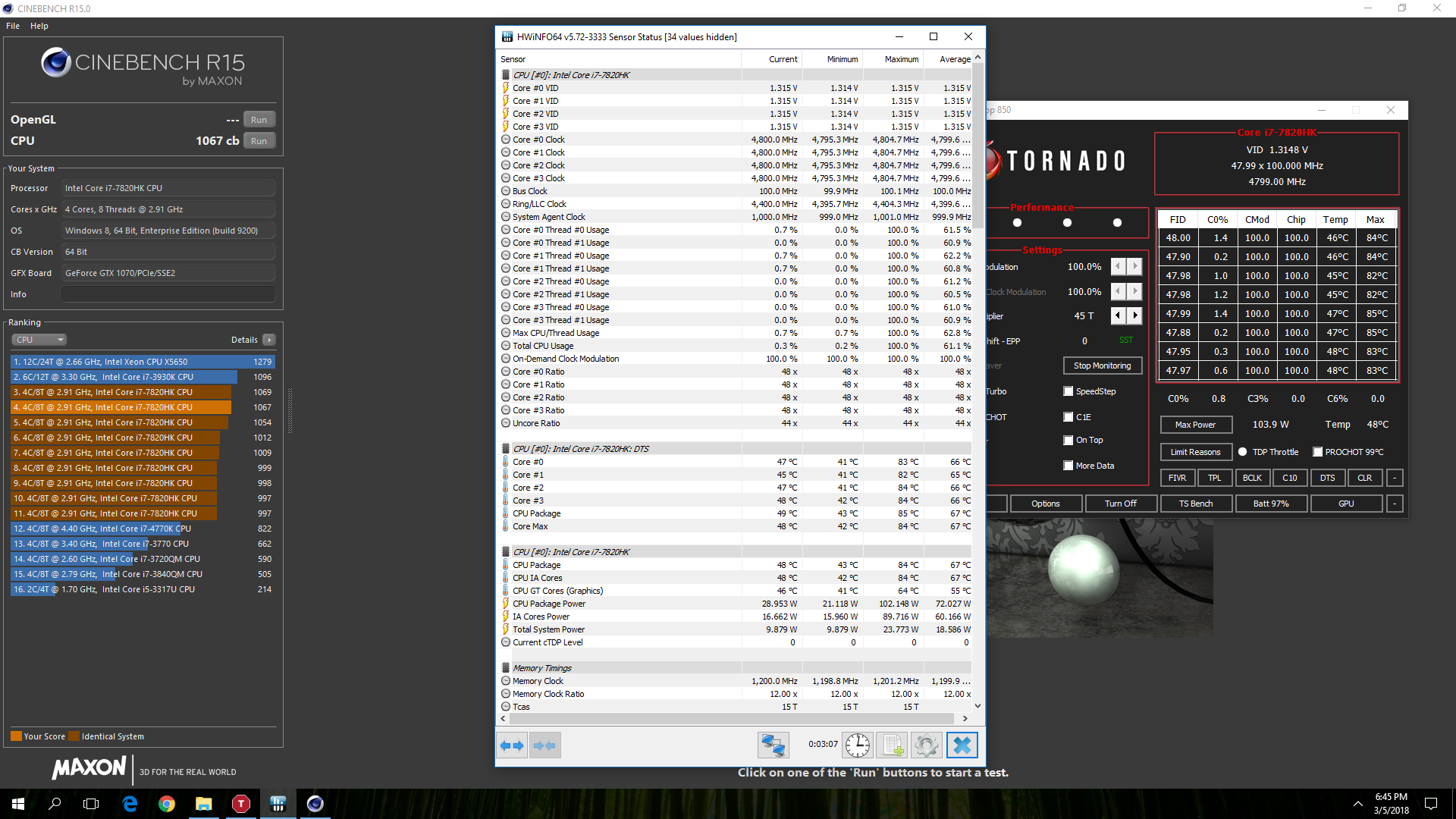The width and height of the screenshot is (1456, 819).
Task: Show hidden system tray icons
Action: click(x=1357, y=804)
